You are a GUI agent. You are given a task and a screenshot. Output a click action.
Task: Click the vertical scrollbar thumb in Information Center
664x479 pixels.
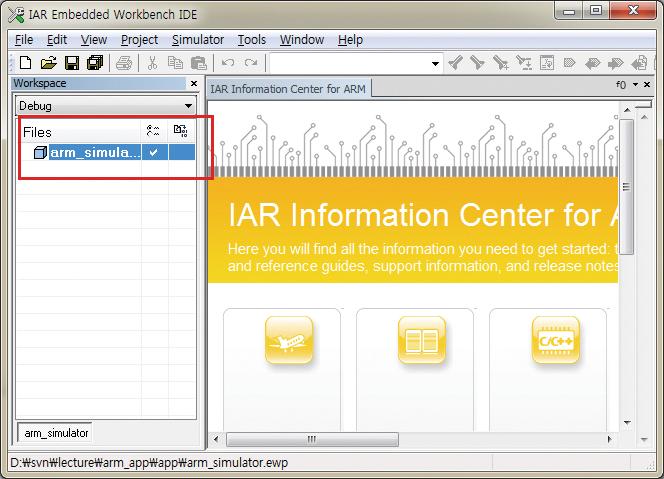click(627, 186)
